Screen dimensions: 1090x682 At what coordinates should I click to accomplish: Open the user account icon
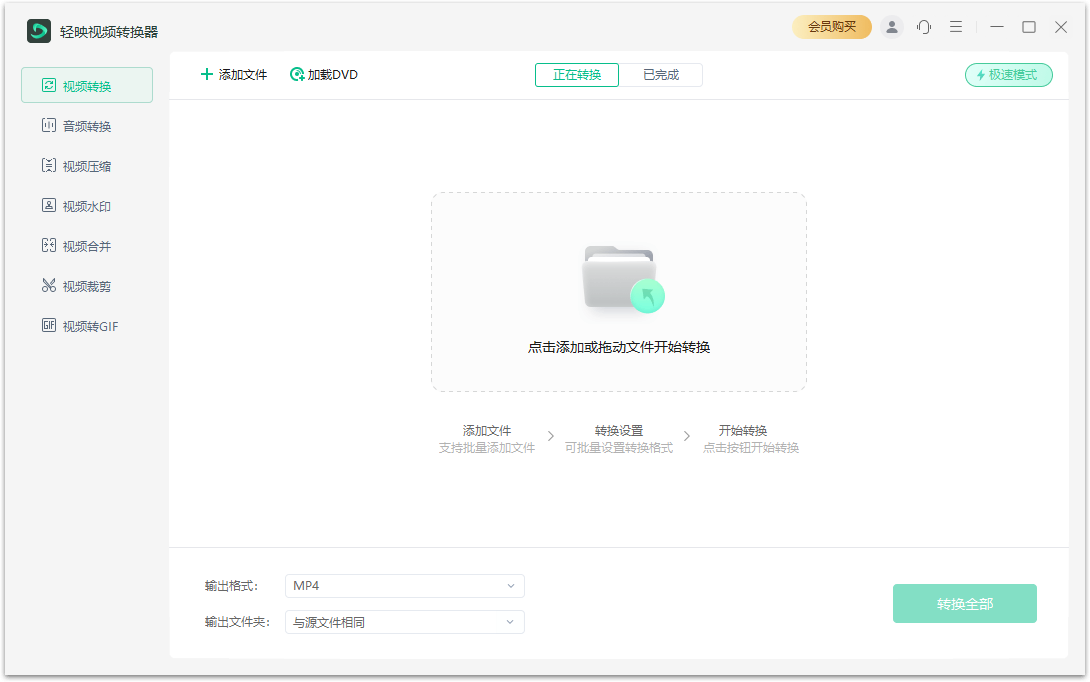892,27
